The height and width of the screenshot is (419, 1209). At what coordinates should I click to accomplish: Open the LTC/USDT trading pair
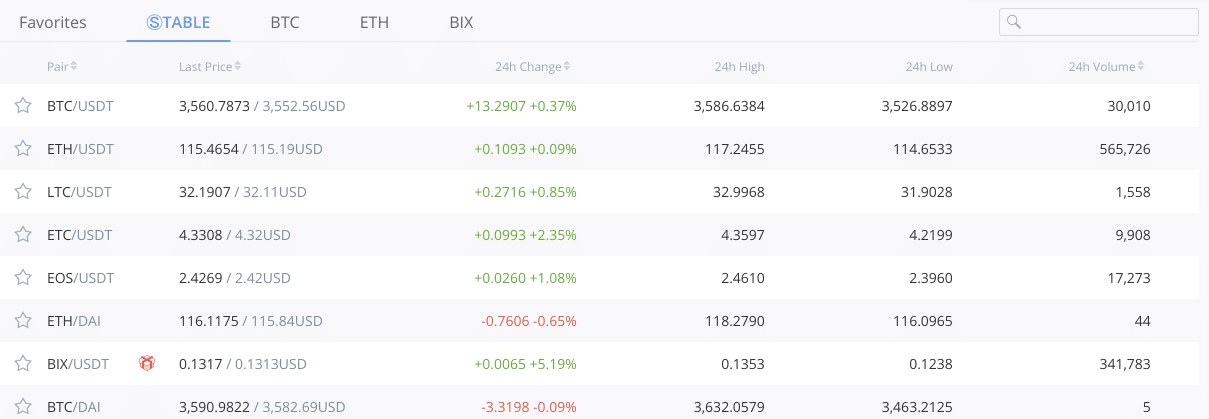79,192
